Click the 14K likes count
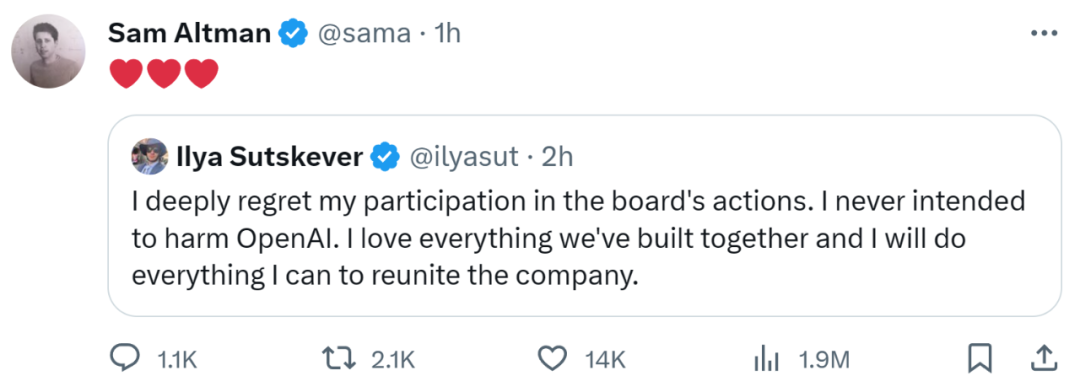Viewport: 1080px width, 392px height. click(606, 360)
